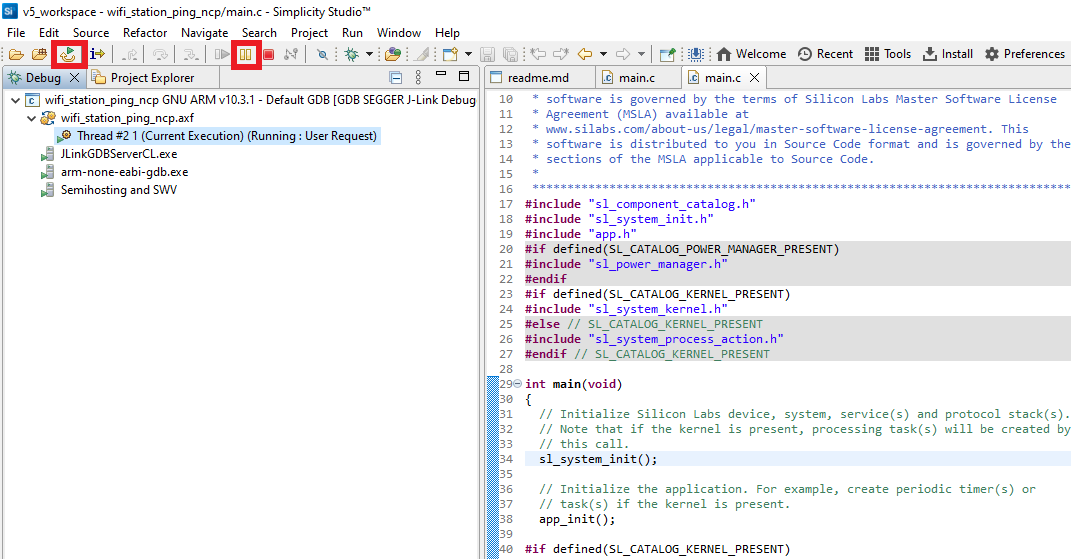Image resolution: width=1071 pixels, height=559 pixels.
Task: Collapse the main function fold marker at line 29
Action: click(516, 384)
